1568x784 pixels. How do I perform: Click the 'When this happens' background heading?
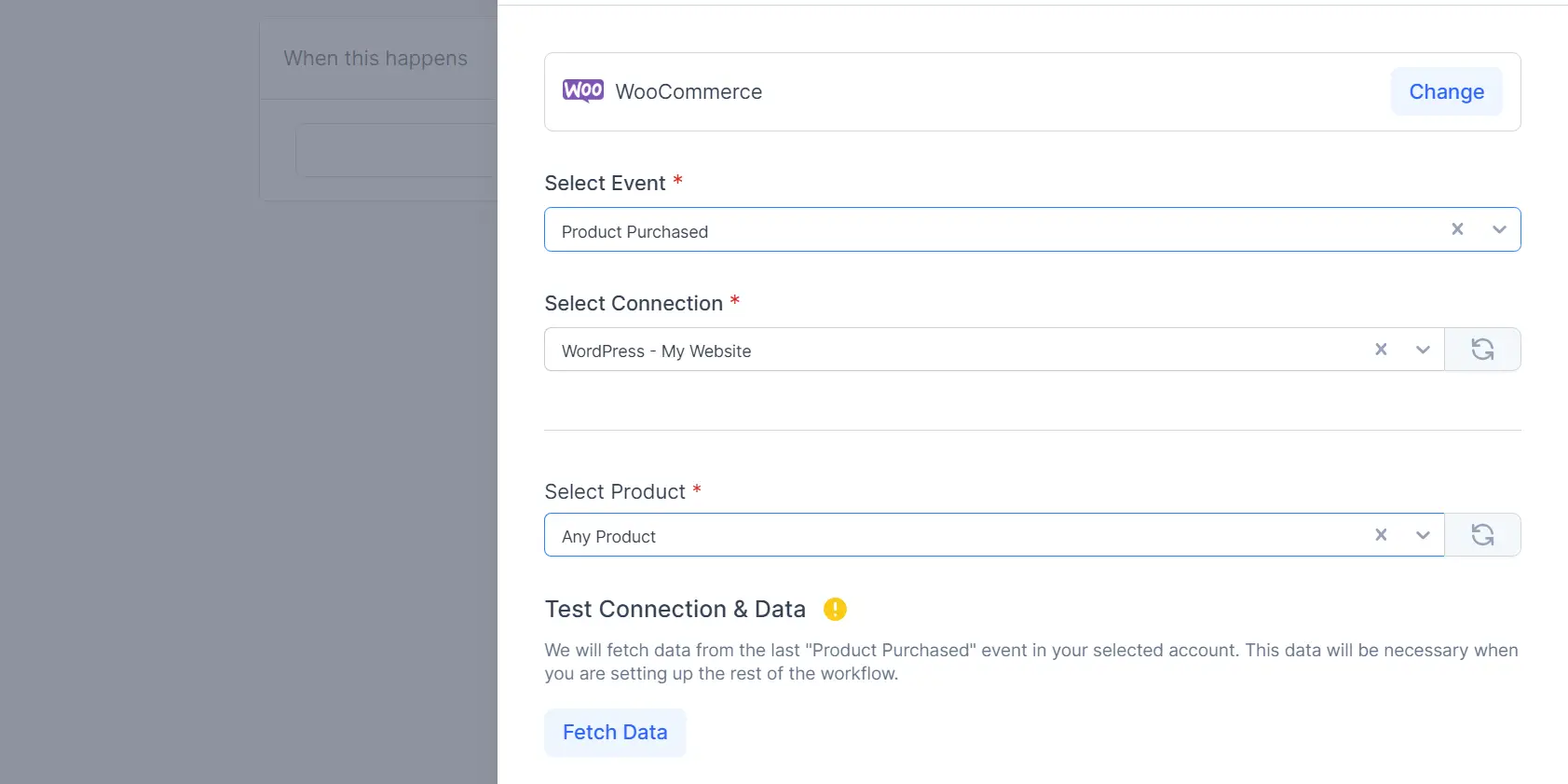(x=375, y=58)
